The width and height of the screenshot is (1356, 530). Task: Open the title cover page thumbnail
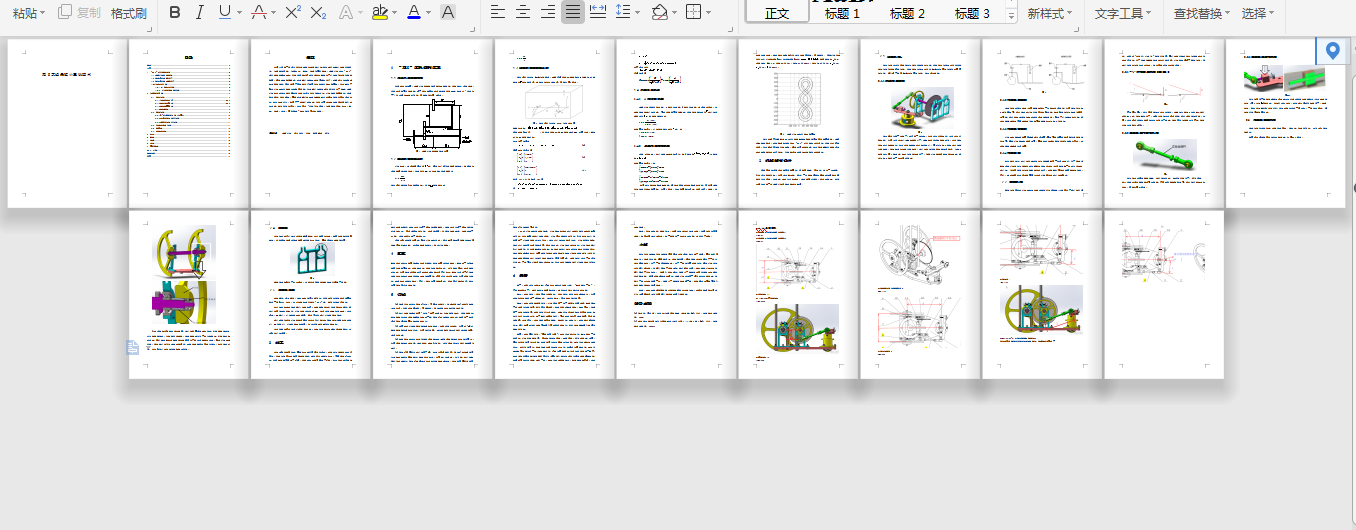(x=67, y=123)
